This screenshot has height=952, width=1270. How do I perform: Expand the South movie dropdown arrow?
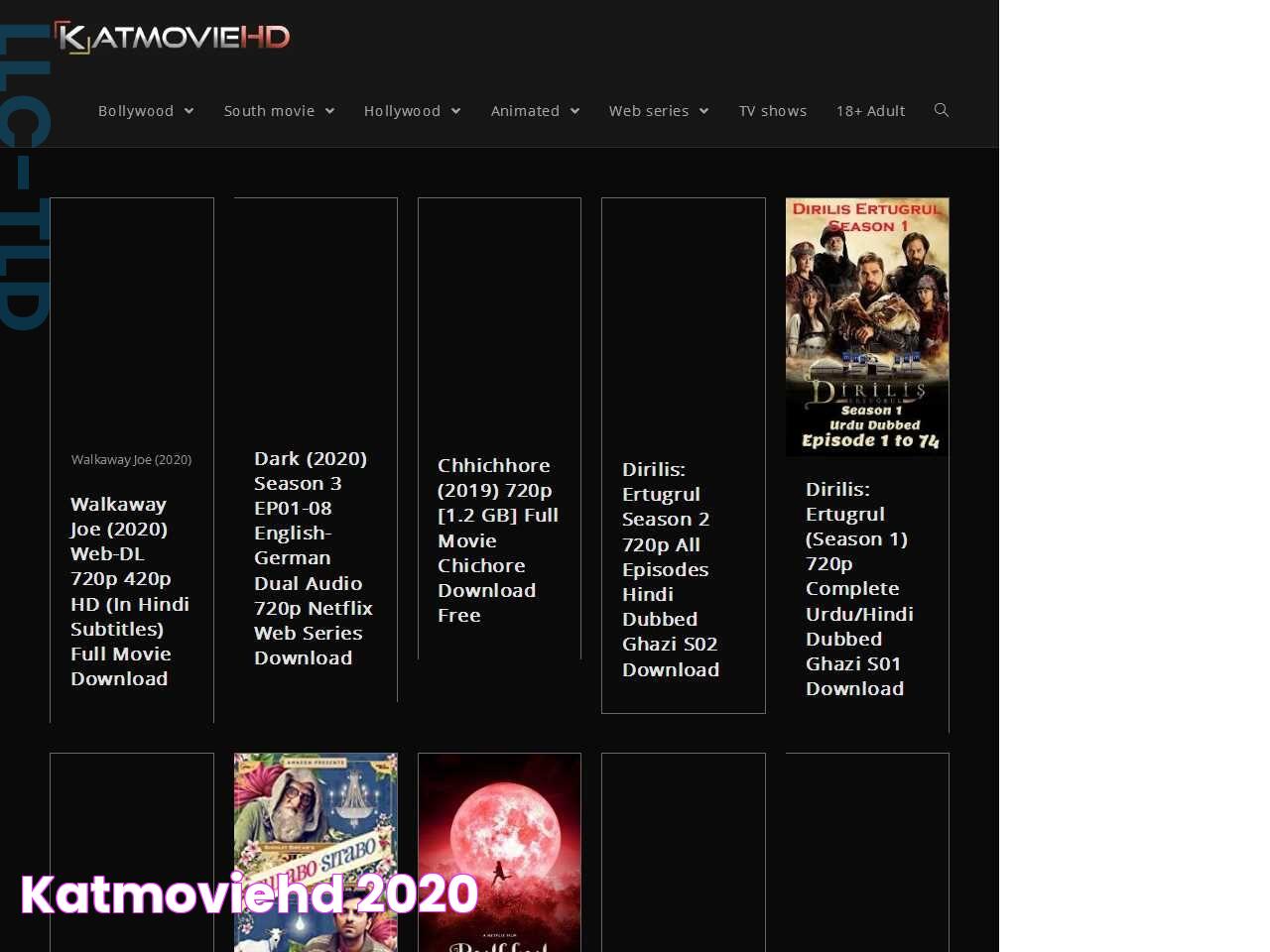coord(329,111)
